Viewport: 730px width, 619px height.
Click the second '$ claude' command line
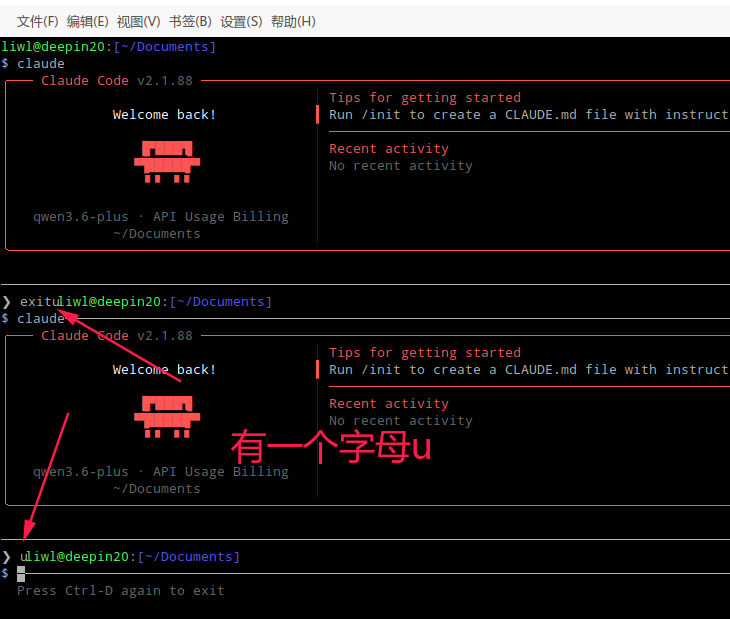click(33, 318)
